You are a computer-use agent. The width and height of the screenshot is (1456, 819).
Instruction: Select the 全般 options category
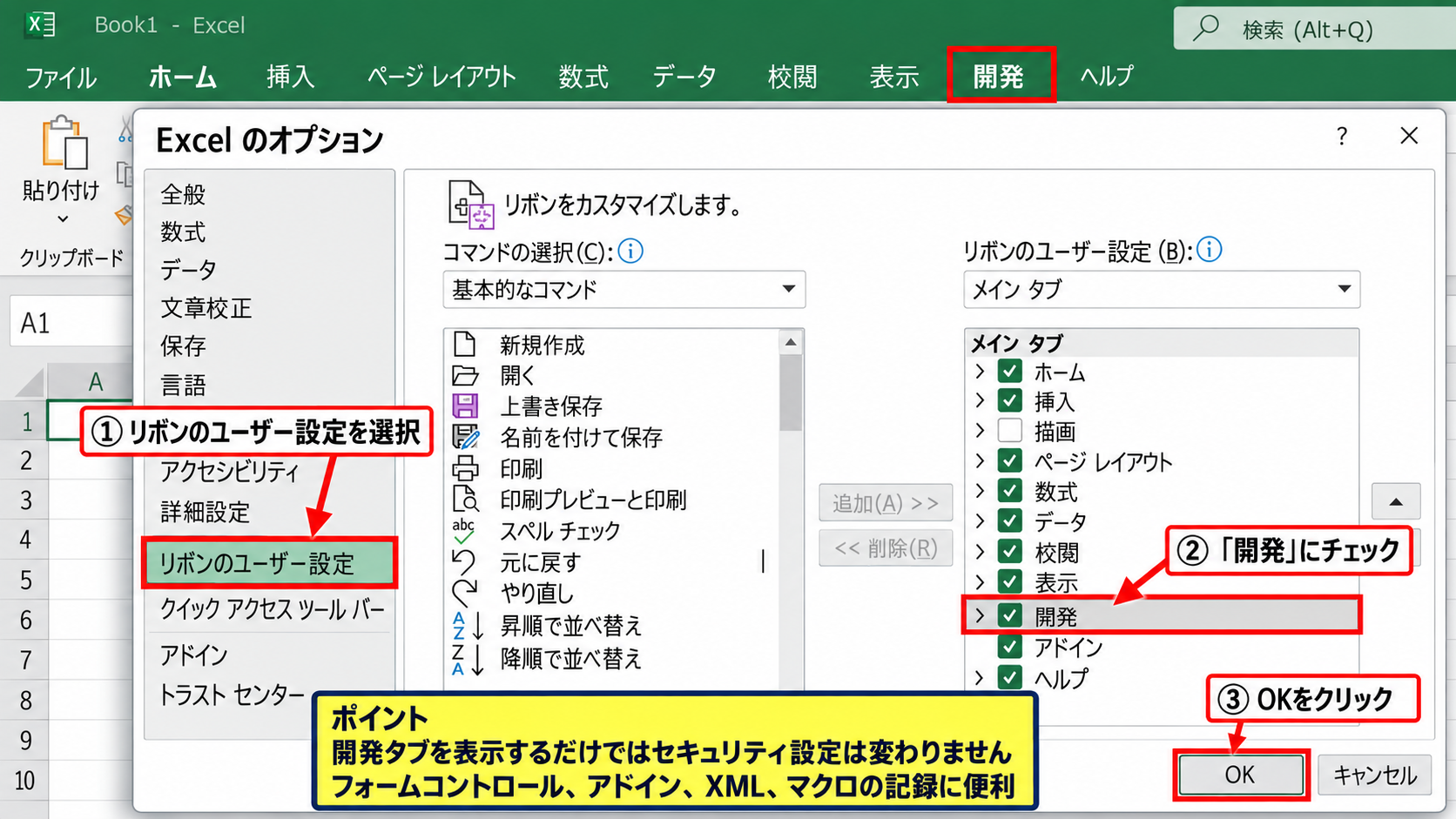tap(183, 194)
